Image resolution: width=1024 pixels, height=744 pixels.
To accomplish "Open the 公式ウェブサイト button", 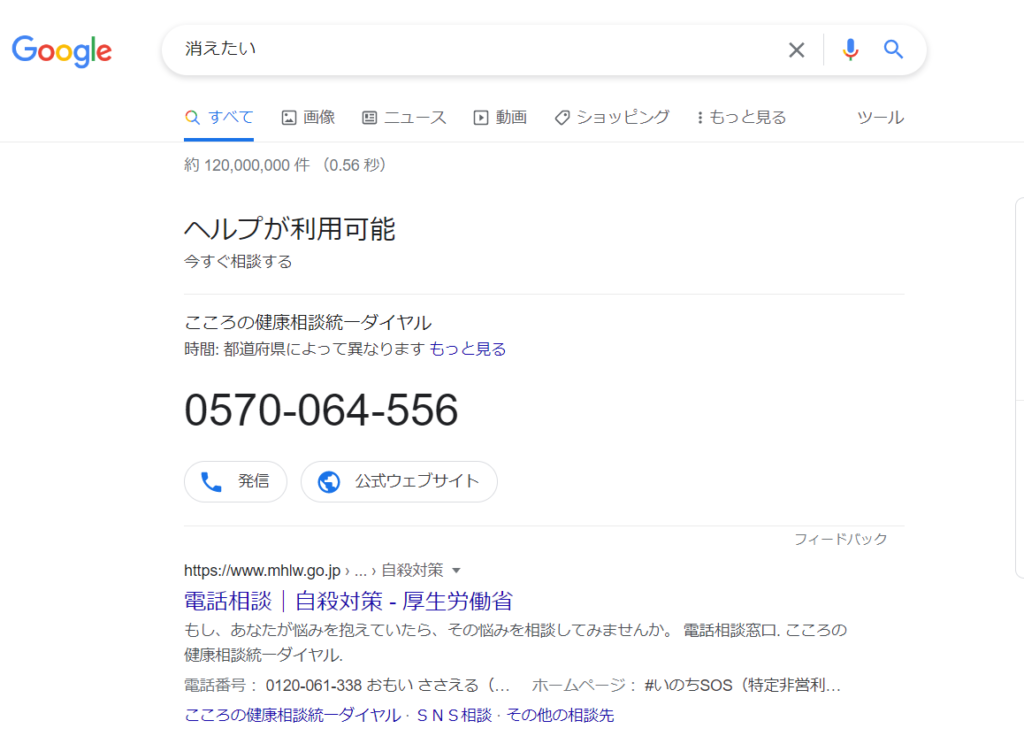I will [399, 482].
